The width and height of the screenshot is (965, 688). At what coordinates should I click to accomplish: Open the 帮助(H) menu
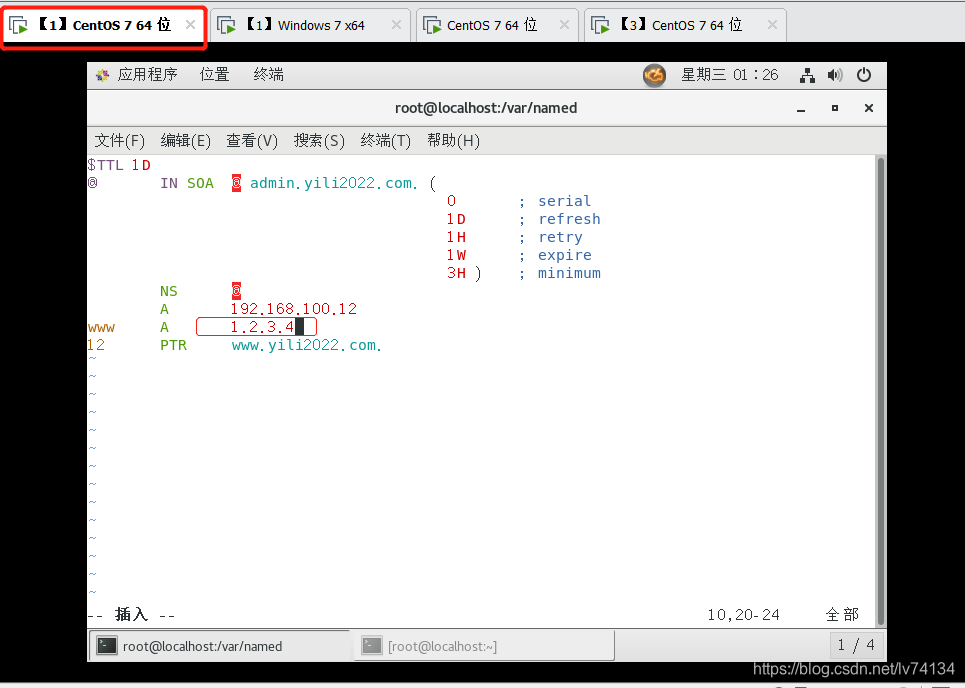[x=453, y=141]
